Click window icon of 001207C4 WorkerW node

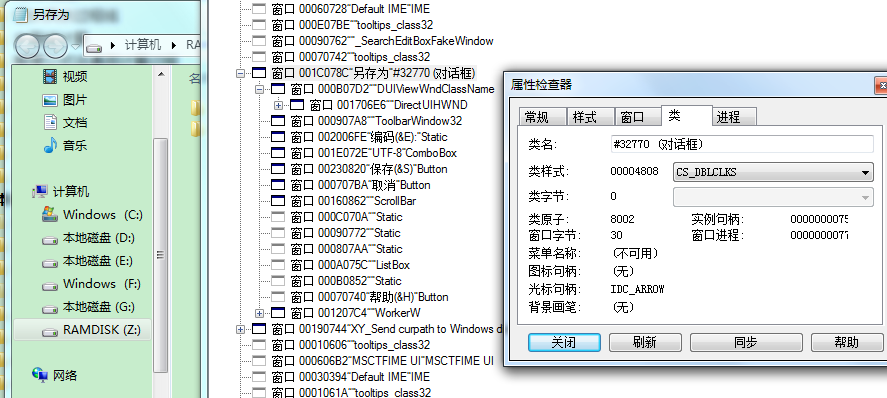[x=278, y=313]
